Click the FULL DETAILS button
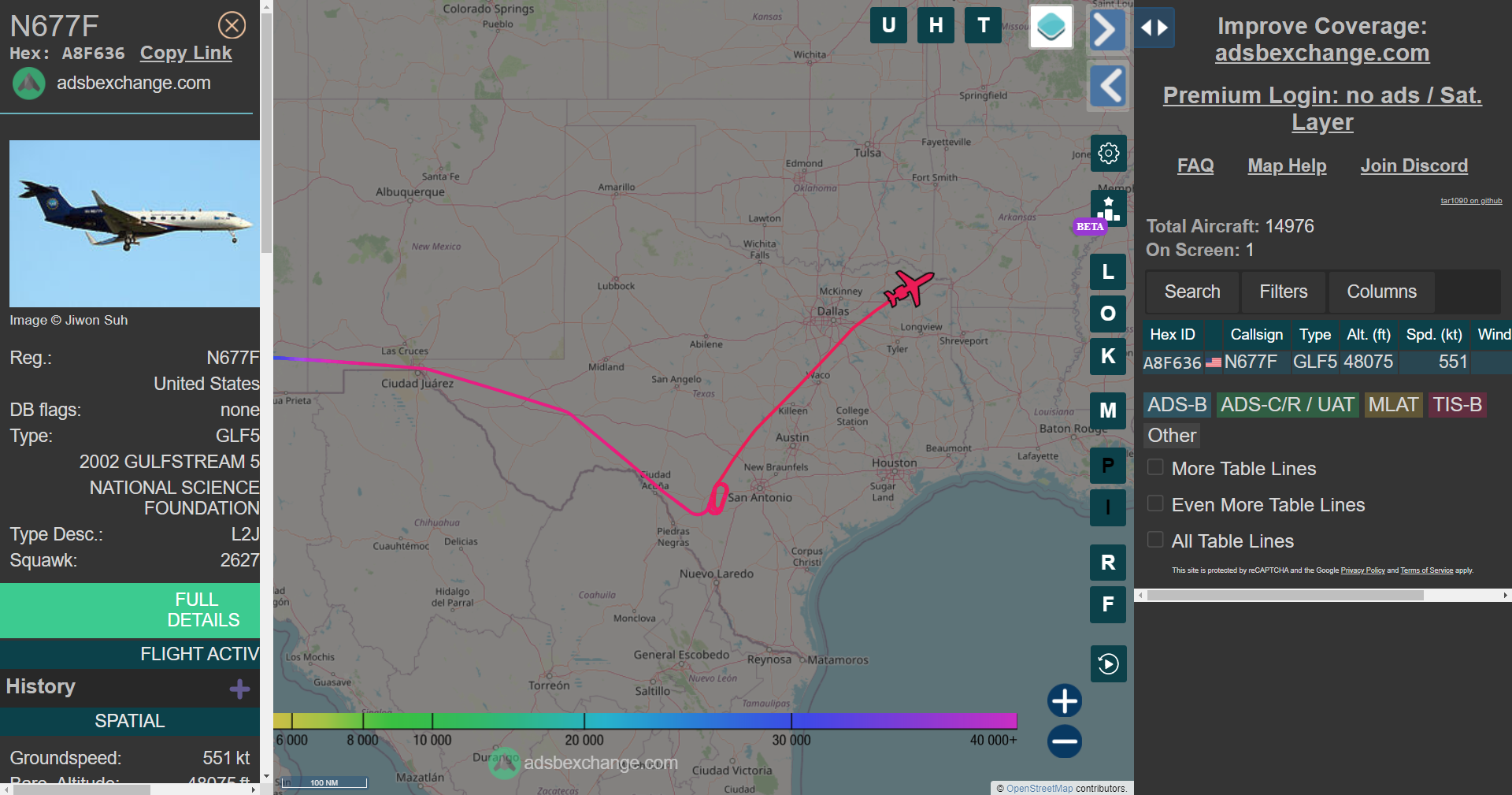The width and height of the screenshot is (1512, 795). 130,610
